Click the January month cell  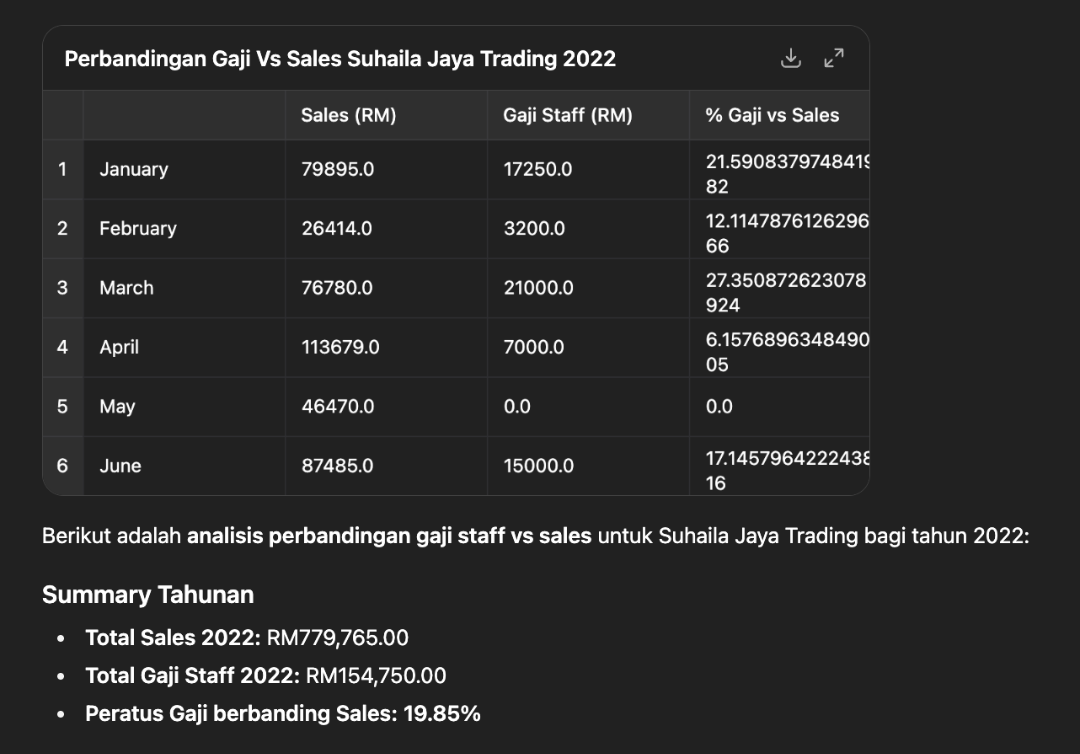click(x=134, y=169)
